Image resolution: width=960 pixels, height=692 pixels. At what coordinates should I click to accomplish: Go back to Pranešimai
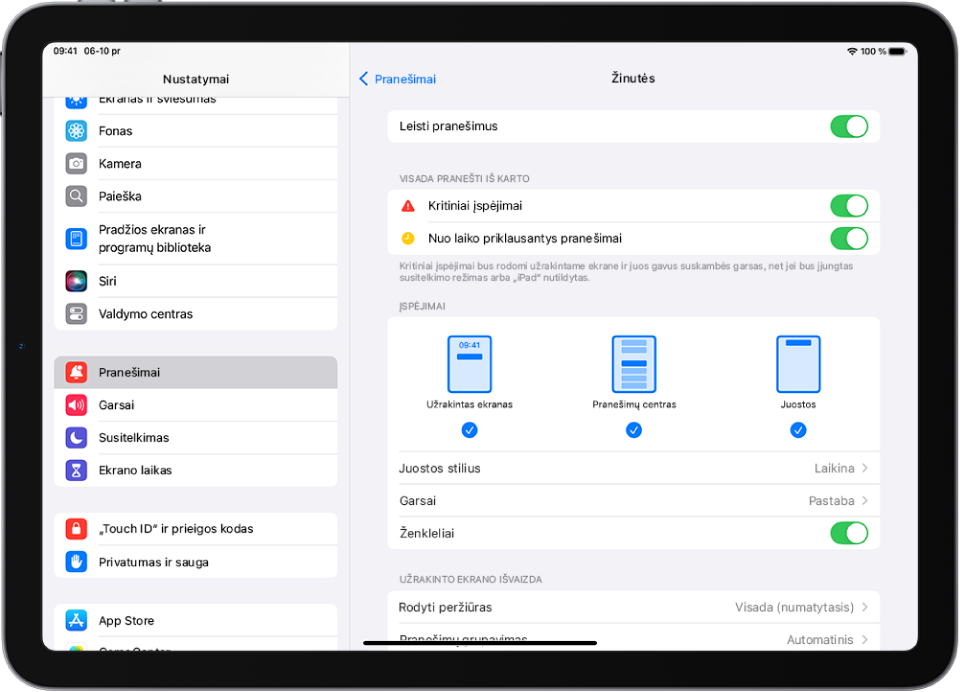pyautogui.click(x=397, y=78)
